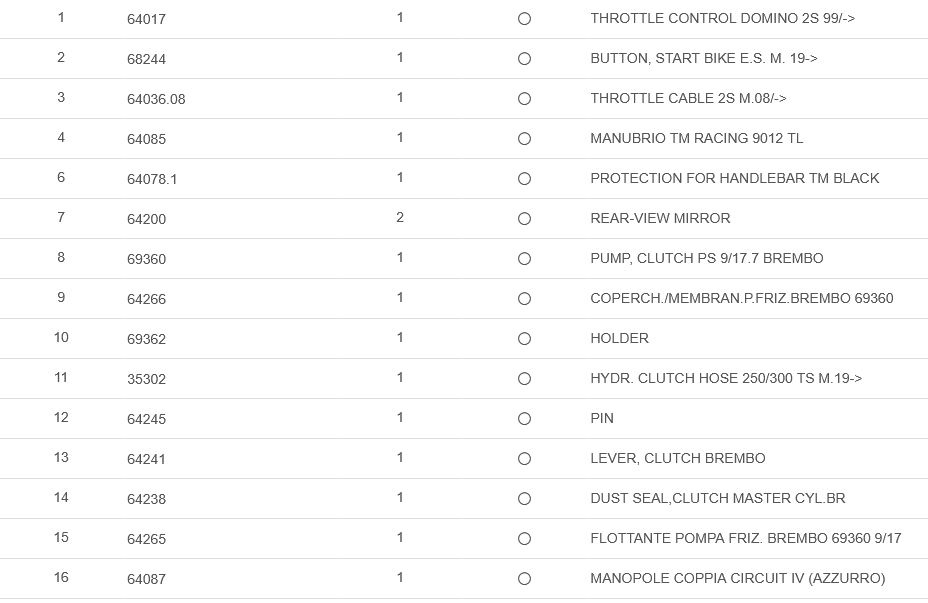Click the HYDR. CLUTCH HOSE description
Viewport: 928px width, 603px height.
pos(725,378)
